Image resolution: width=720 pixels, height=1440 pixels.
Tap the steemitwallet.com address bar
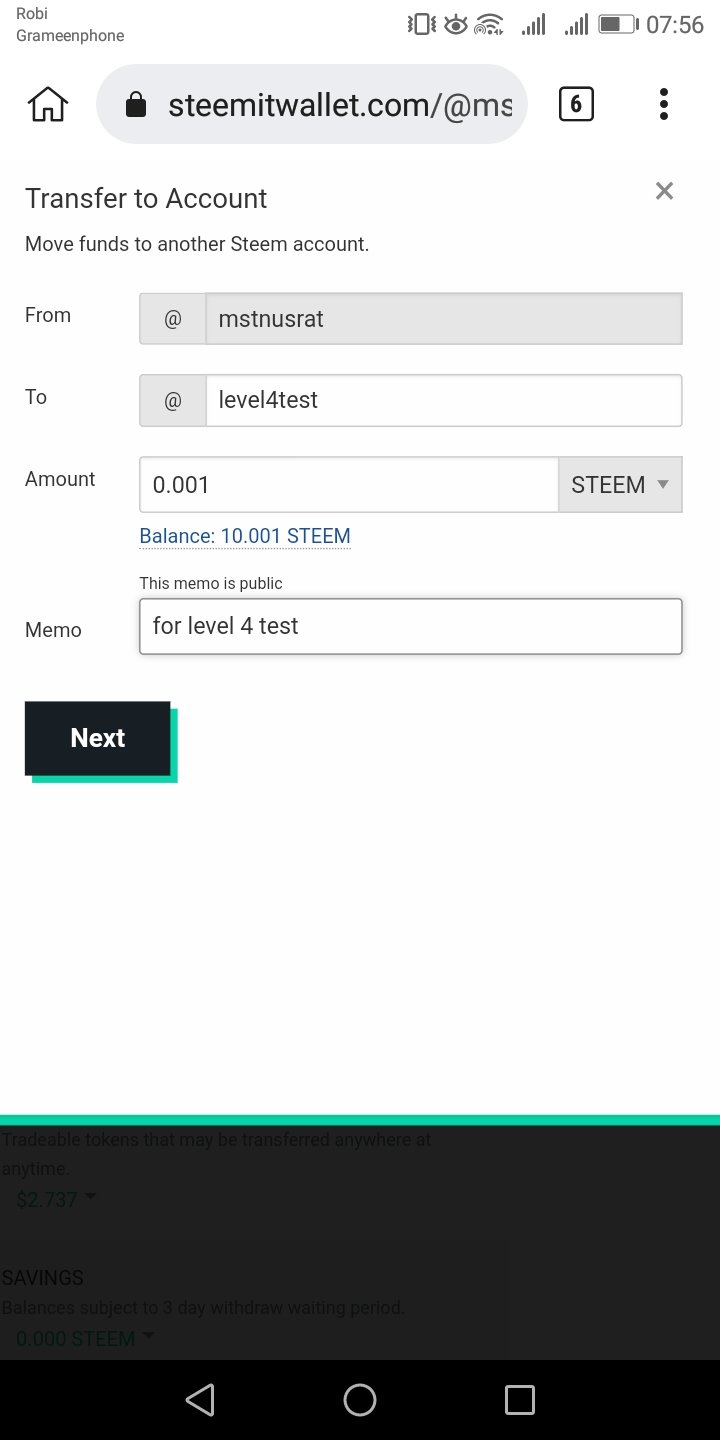tap(340, 105)
